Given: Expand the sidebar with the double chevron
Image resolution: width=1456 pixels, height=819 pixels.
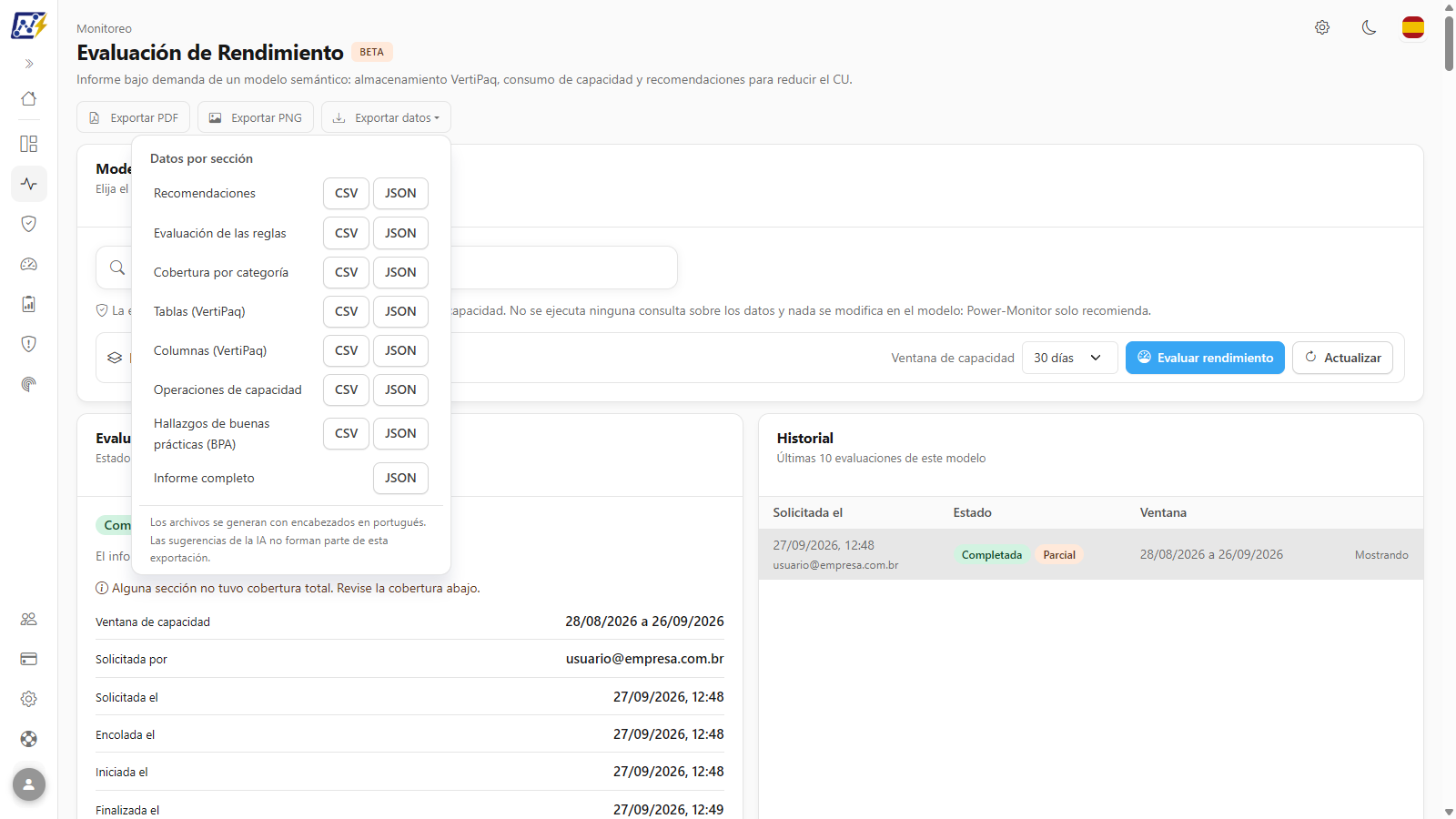Looking at the screenshot, I should (x=29, y=64).
